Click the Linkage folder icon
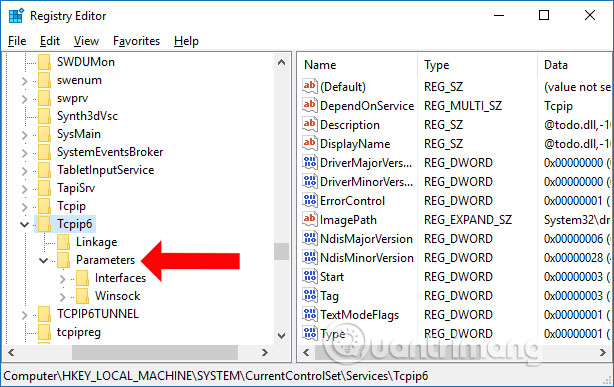Image resolution: width=614 pixels, height=387 pixels. pos(63,242)
